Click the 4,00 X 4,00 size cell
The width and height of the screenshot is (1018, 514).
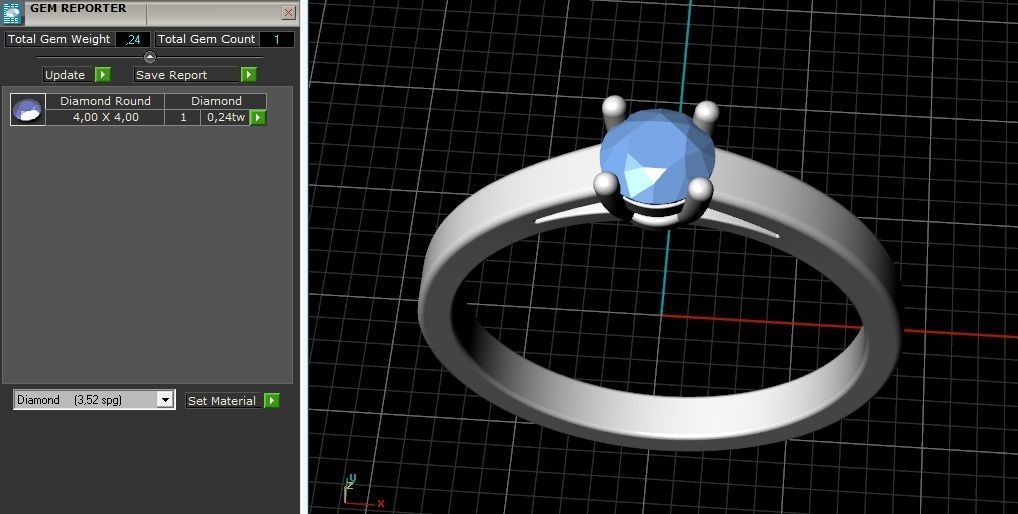click(x=105, y=117)
